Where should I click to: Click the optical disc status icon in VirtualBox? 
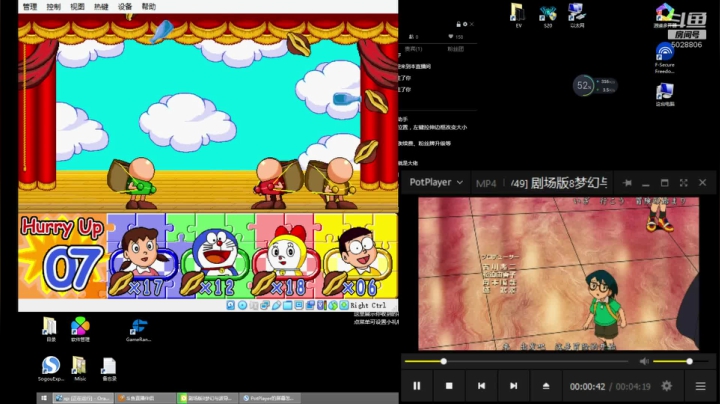[242, 305]
